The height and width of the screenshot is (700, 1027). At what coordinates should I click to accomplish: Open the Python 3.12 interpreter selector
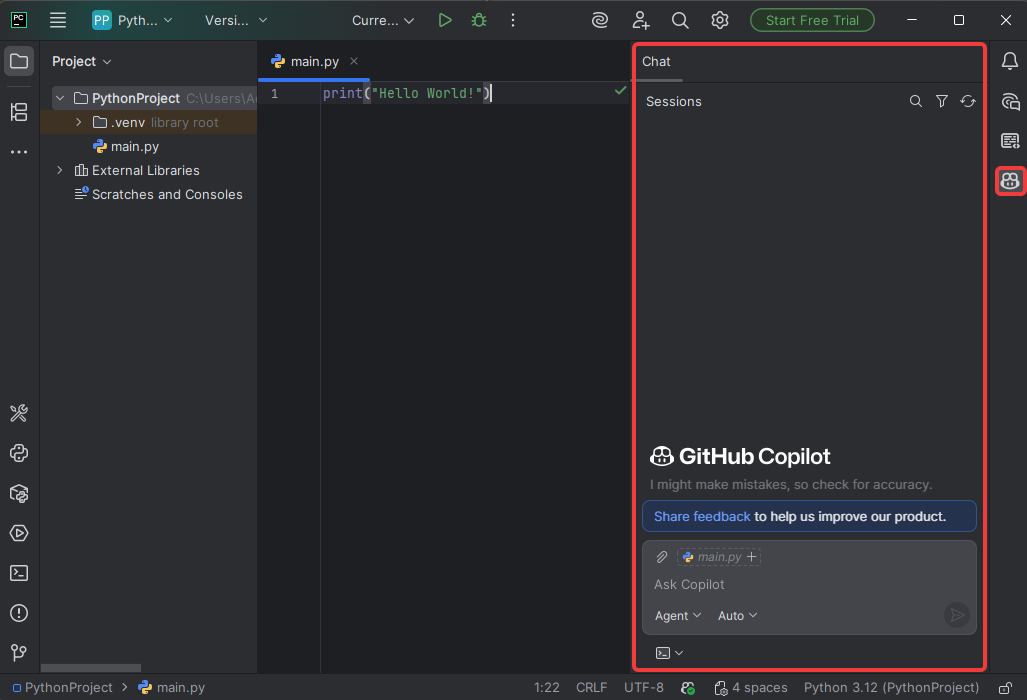(891, 688)
